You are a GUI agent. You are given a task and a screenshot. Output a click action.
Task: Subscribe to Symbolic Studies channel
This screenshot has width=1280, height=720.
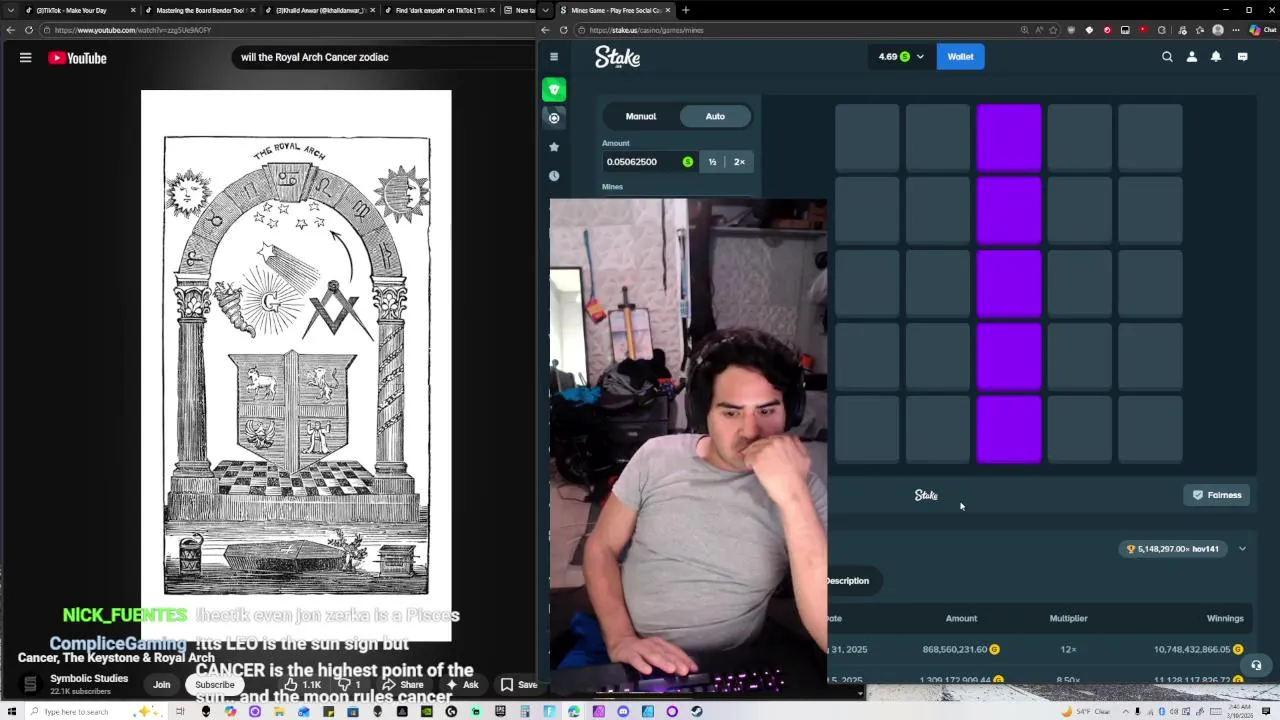click(x=214, y=685)
